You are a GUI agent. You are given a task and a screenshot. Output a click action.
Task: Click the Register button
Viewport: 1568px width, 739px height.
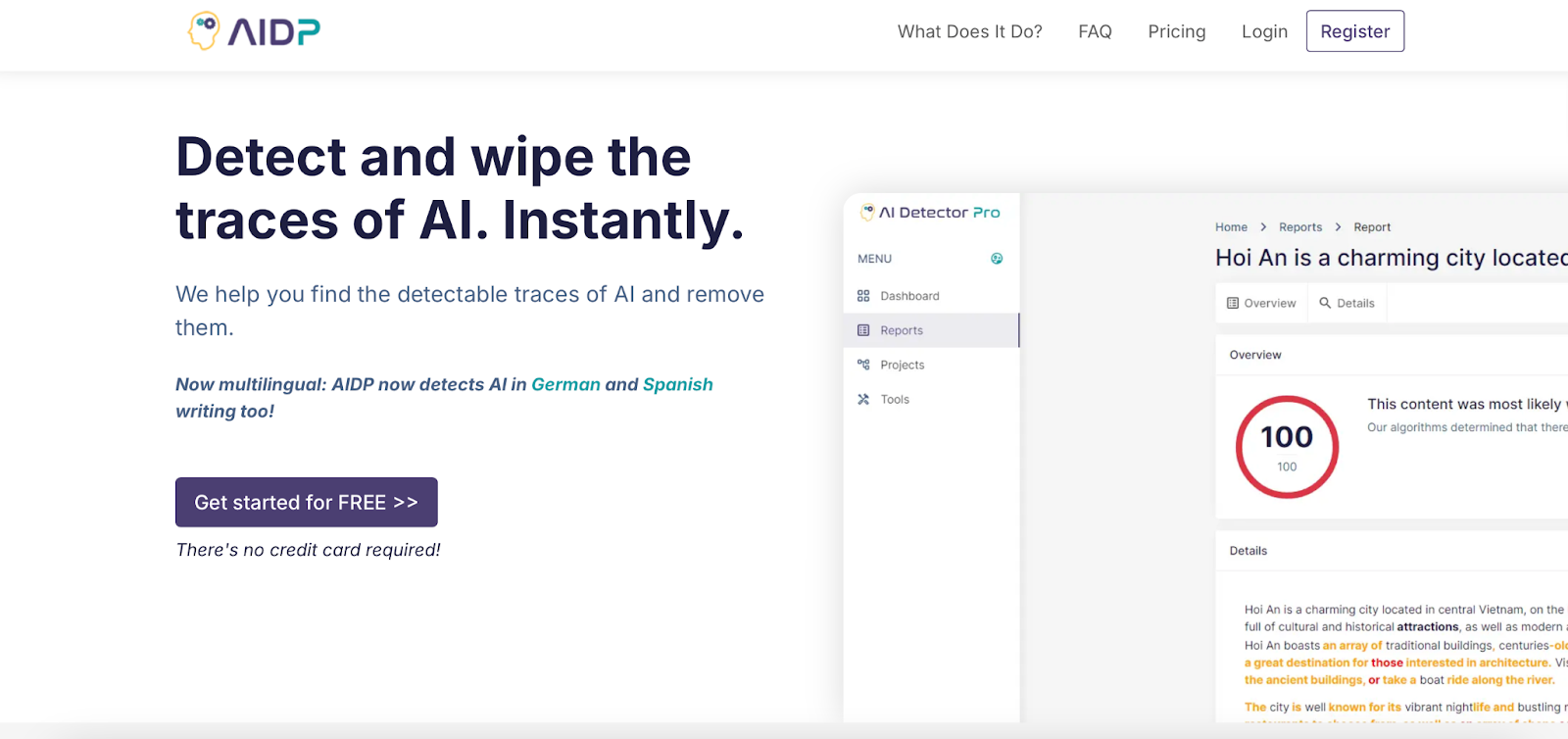tap(1355, 31)
